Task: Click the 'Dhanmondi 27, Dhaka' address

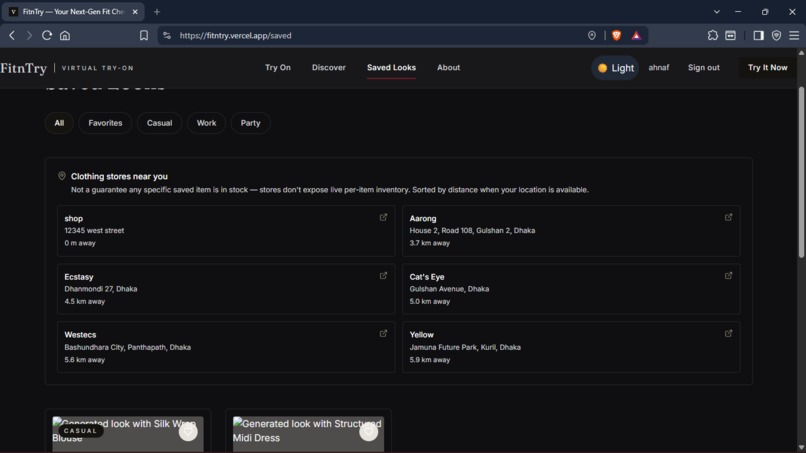Action: click(x=101, y=289)
